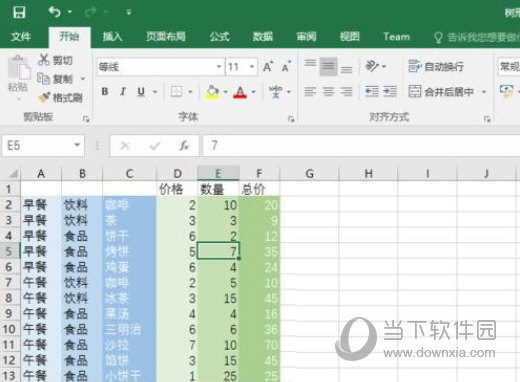The height and width of the screenshot is (382, 520).
Task: Apply the yellow fill color bucket
Action: pyautogui.click(x=213, y=92)
